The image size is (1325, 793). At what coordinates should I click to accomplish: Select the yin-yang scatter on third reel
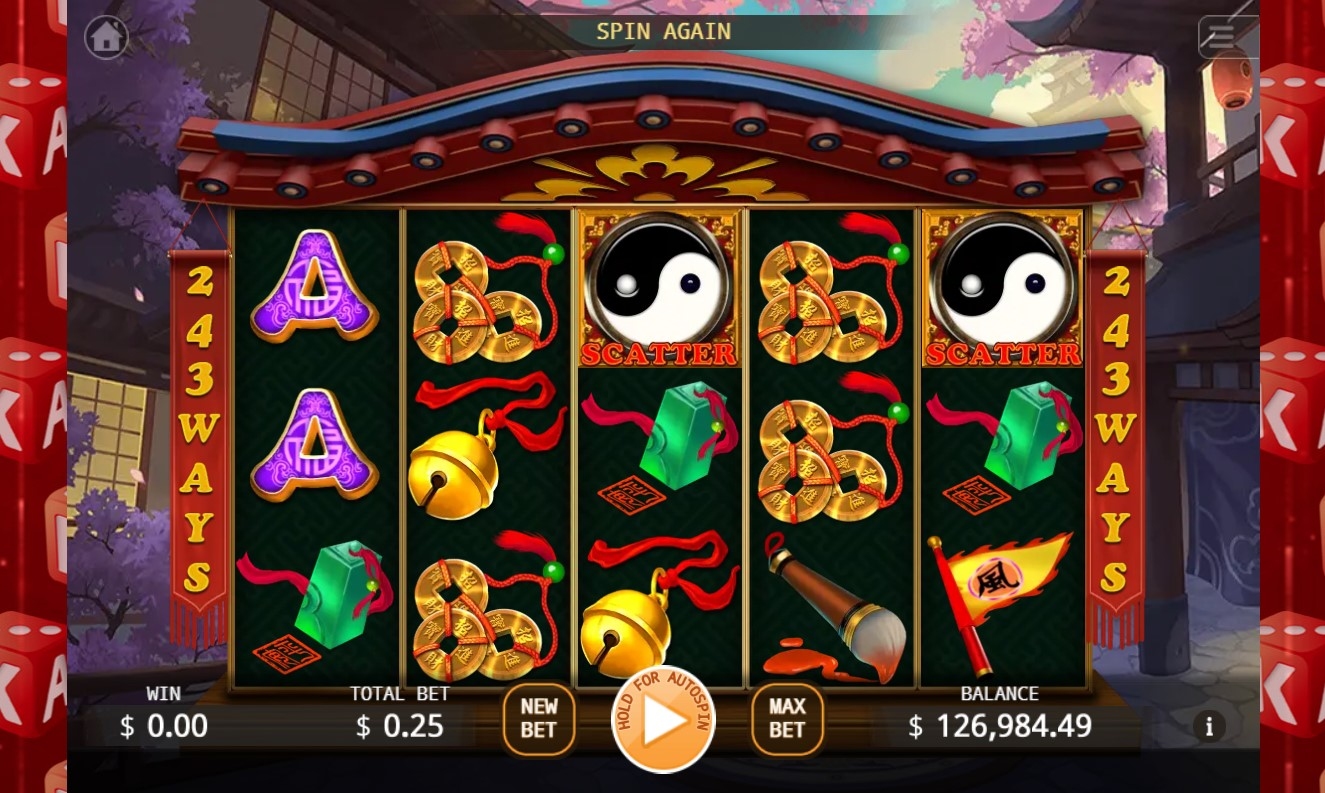658,289
